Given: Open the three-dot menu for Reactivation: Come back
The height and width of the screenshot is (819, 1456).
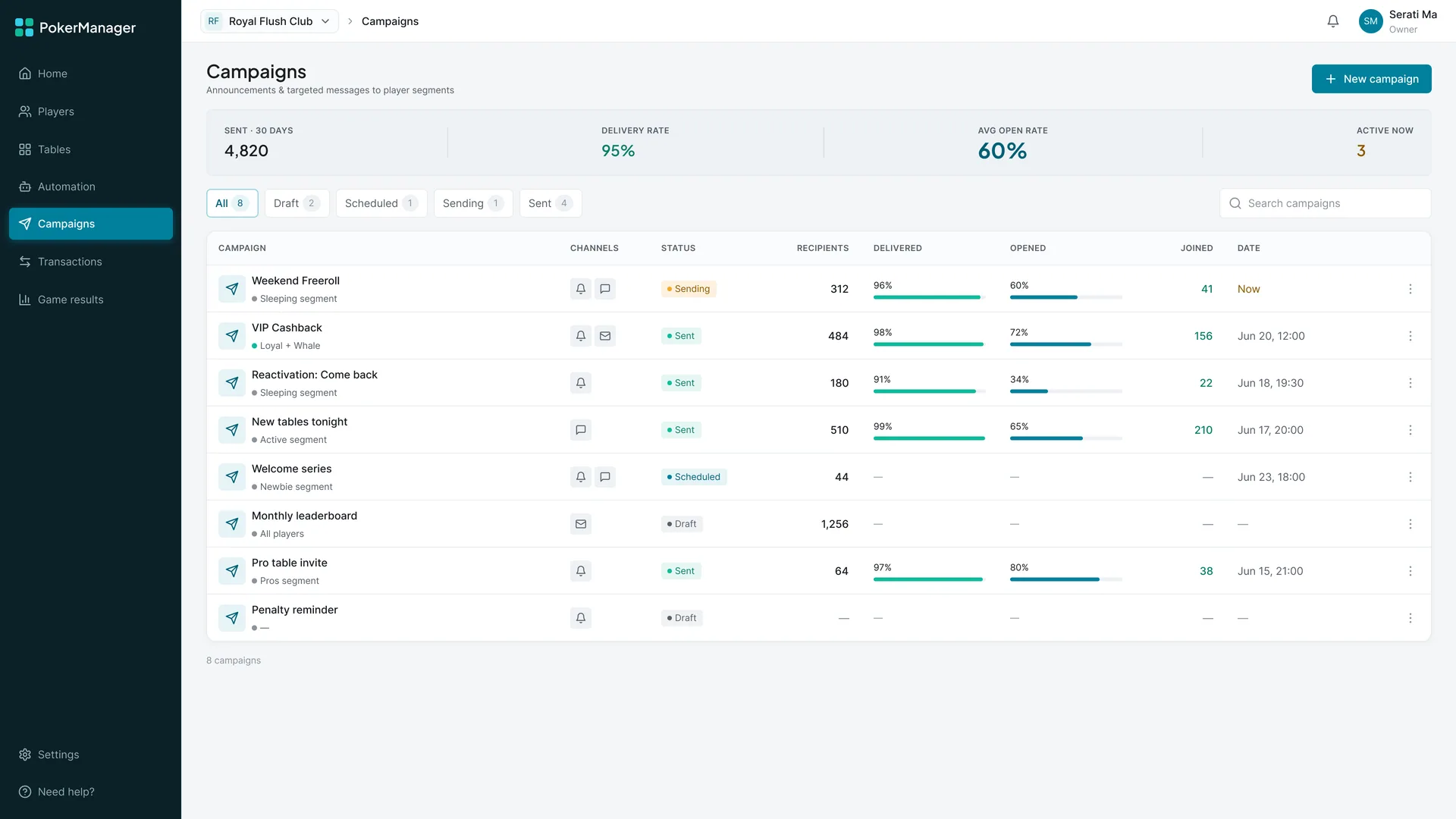Looking at the screenshot, I should coord(1410,383).
